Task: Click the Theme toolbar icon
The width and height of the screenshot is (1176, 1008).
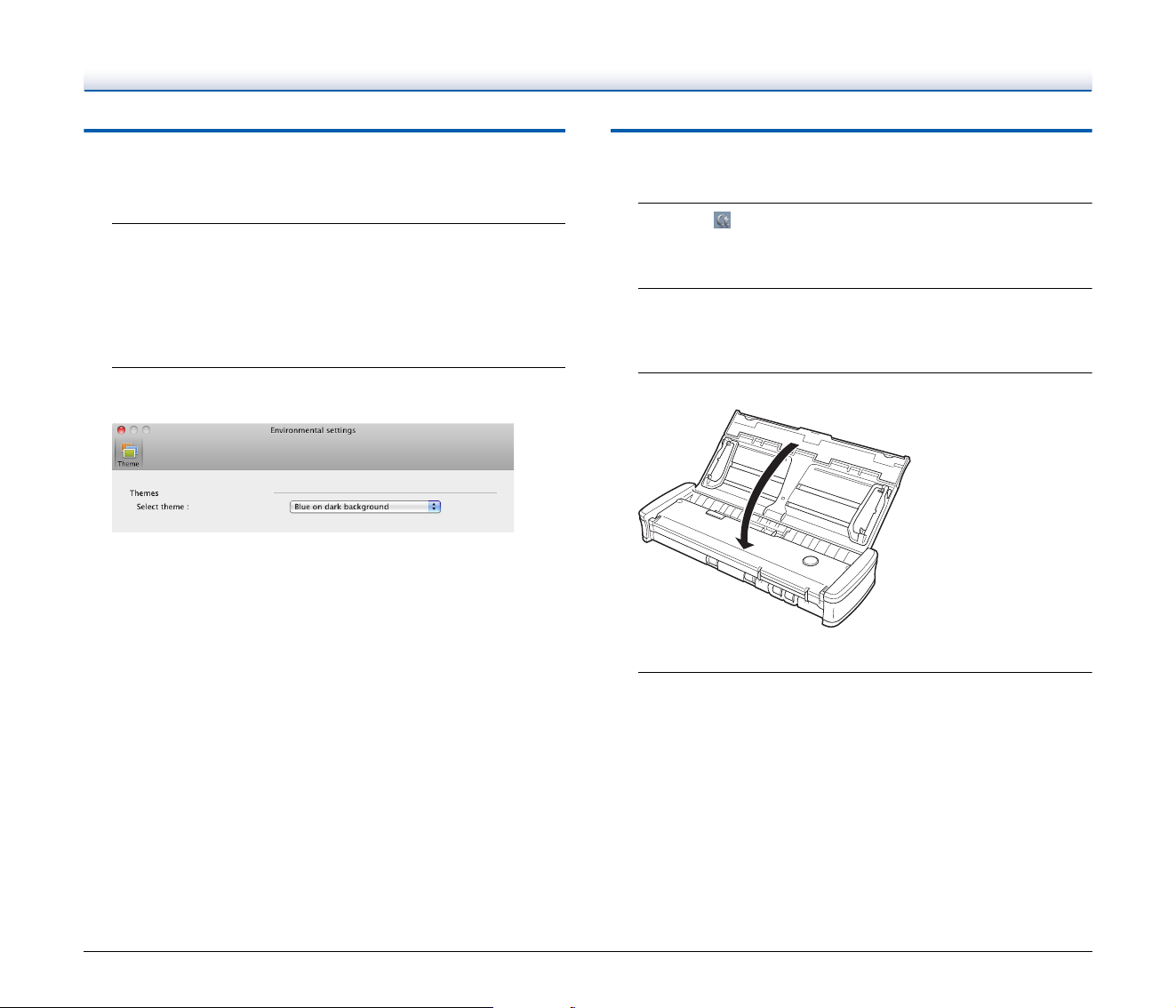Action: [x=129, y=454]
